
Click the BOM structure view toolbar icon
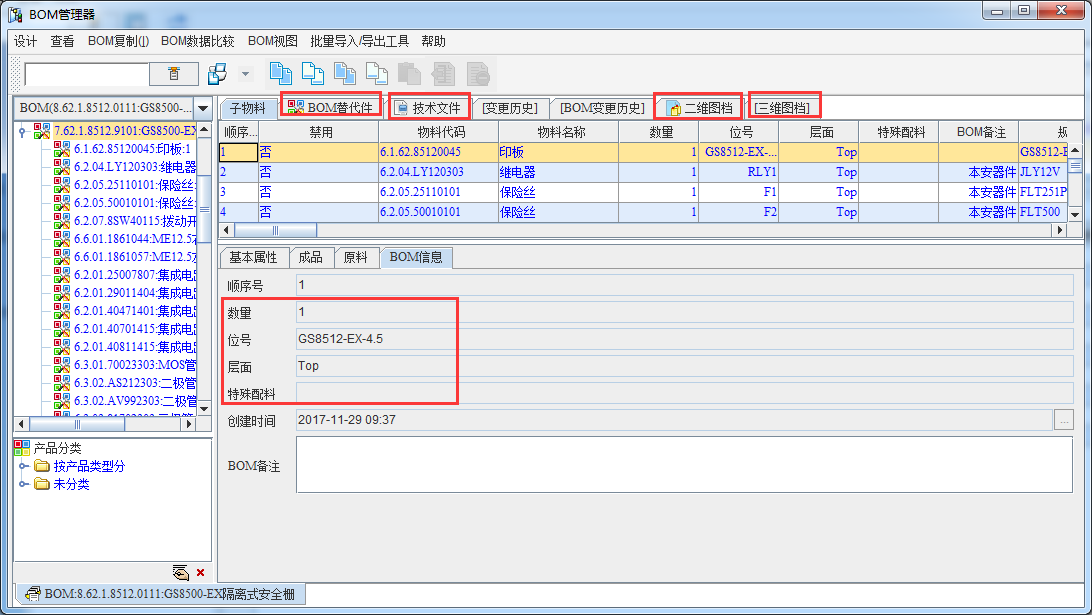[x=217, y=74]
